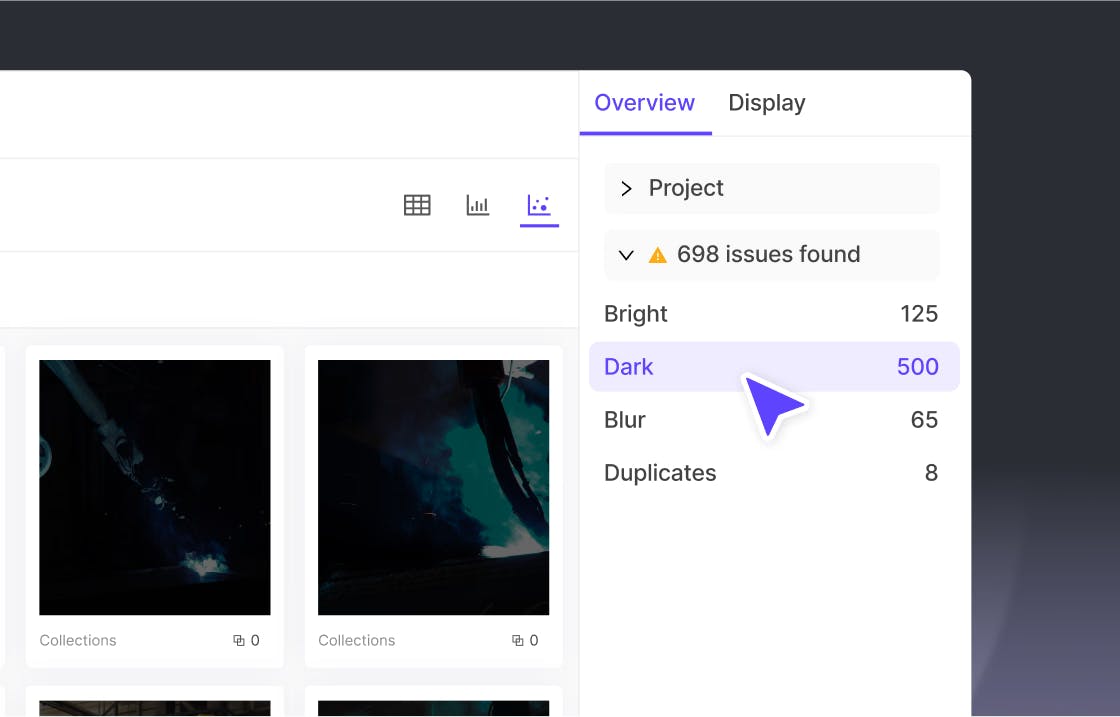
Task: Open the Display tab
Action: (766, 103)
